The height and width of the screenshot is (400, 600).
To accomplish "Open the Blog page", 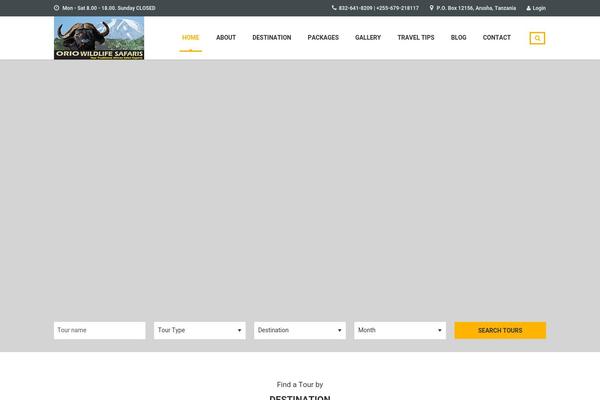I will tap(458, 38).
